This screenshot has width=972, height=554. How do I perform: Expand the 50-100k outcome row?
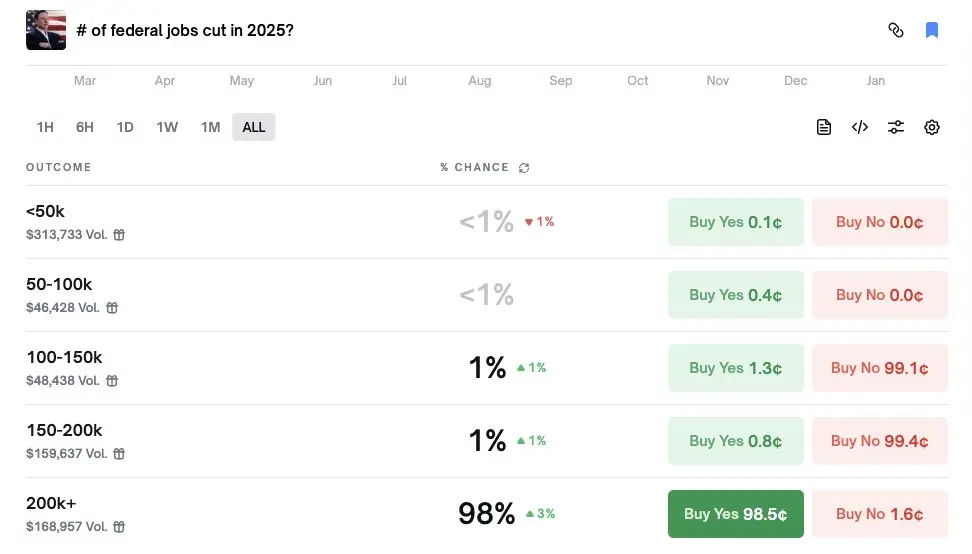300,295
